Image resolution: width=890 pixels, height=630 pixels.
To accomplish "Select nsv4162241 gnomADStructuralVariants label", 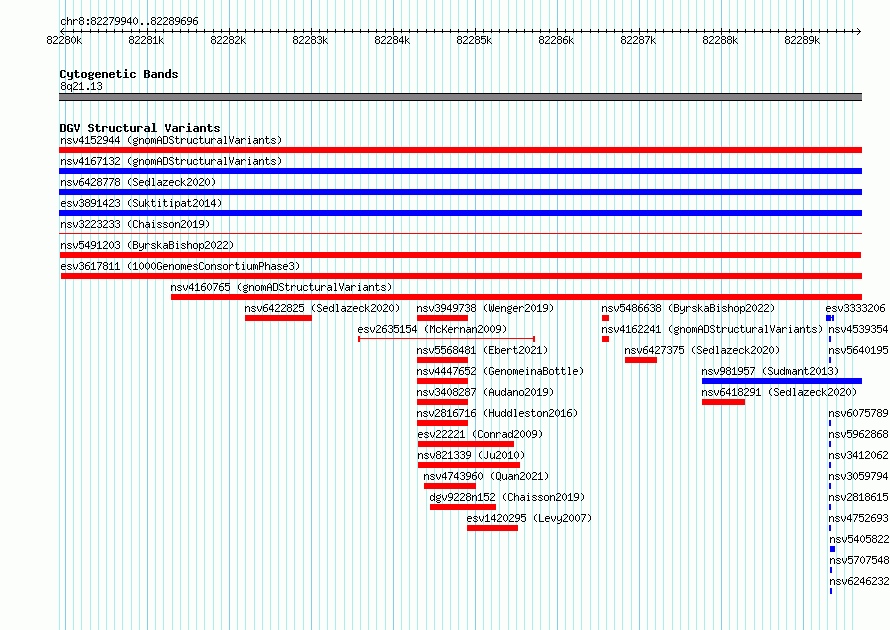I will click(x=712, y=329).
